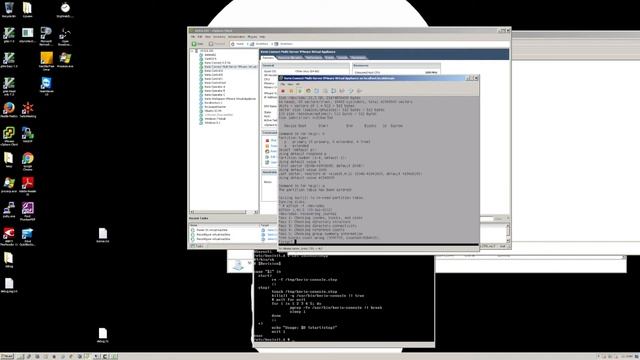The image size is (640, 360).
Task: Open Help menu in vSphere Client
Action: 262,37
